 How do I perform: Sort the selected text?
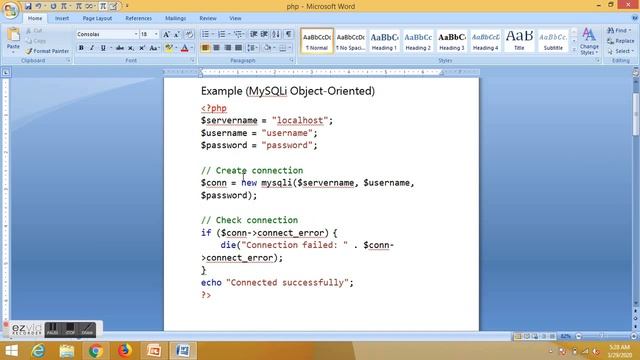pos(276,34)
